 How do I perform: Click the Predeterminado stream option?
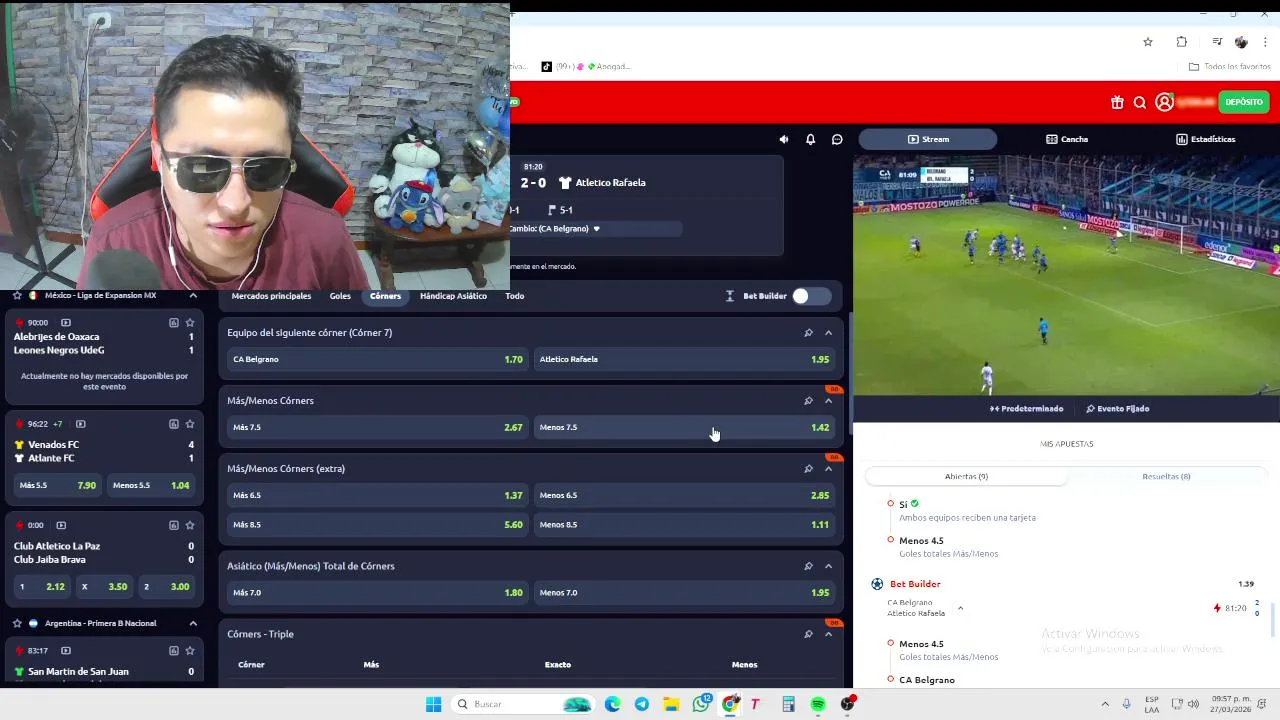click(x=1027, y=409)
